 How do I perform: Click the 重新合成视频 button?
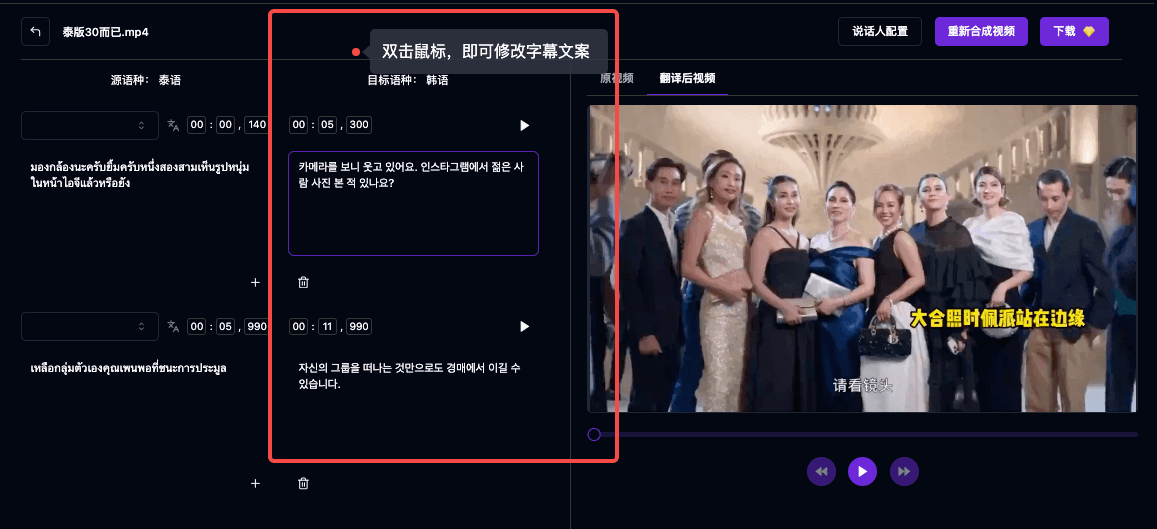(x=981, y=32)
